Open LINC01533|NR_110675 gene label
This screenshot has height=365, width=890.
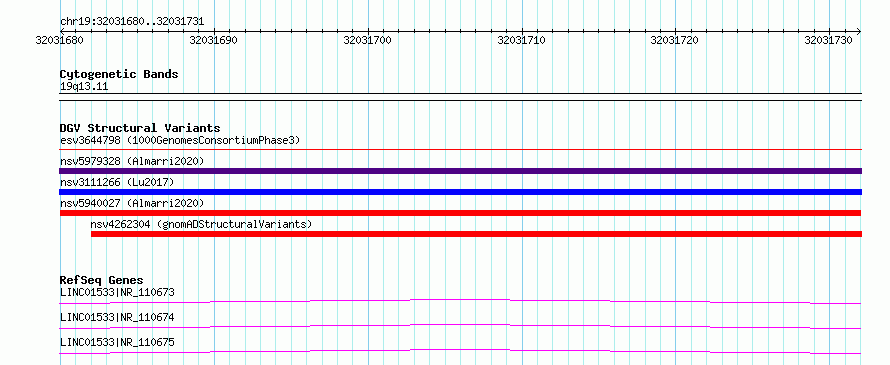click(x=117, y=342)
